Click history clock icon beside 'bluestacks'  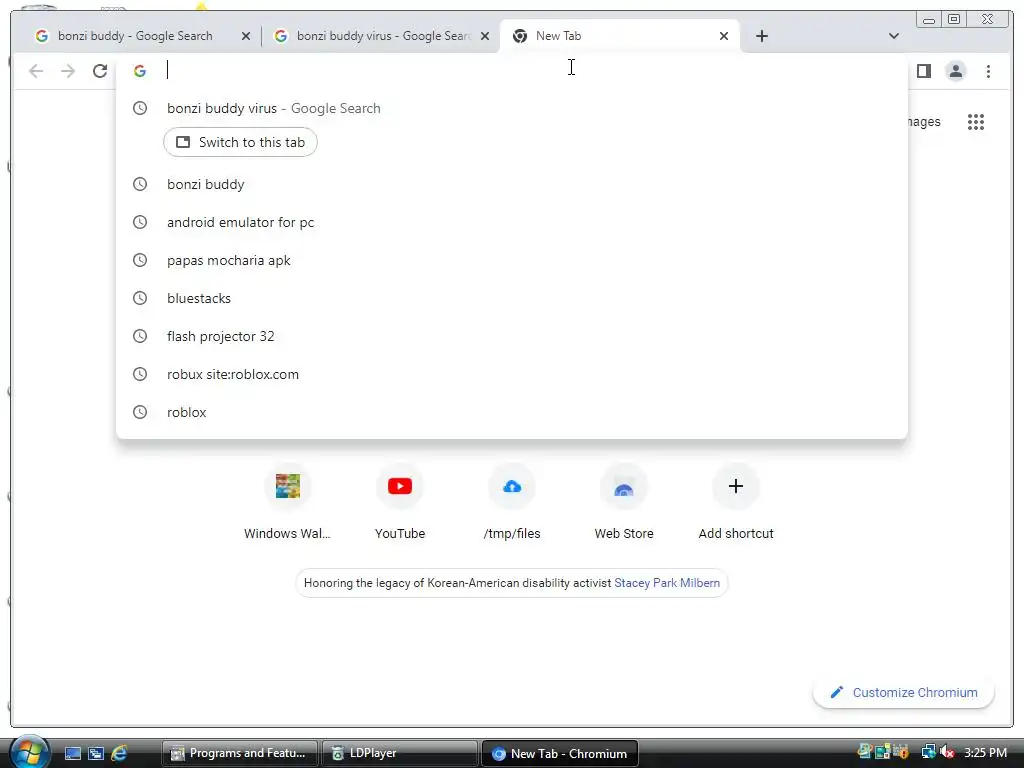click(140, 298)
